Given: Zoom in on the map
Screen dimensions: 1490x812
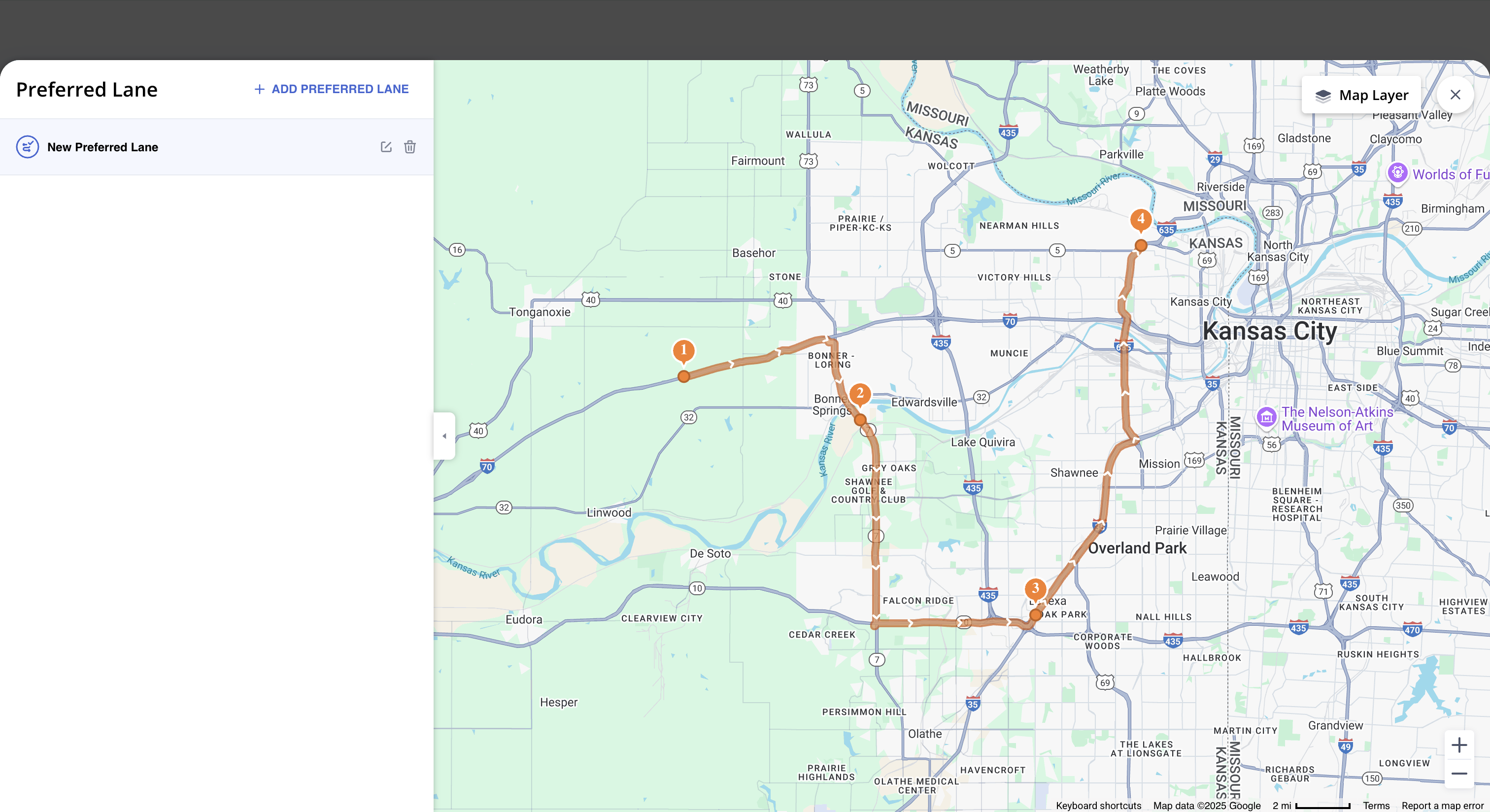Looking at the screenshot, I should click(1460, 744).
